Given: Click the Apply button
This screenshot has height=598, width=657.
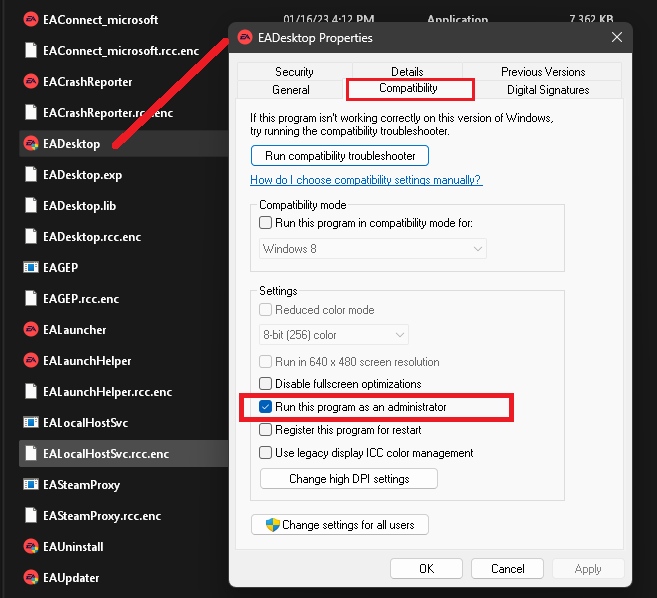Looking at the screenshot, I should pos(588,569).
